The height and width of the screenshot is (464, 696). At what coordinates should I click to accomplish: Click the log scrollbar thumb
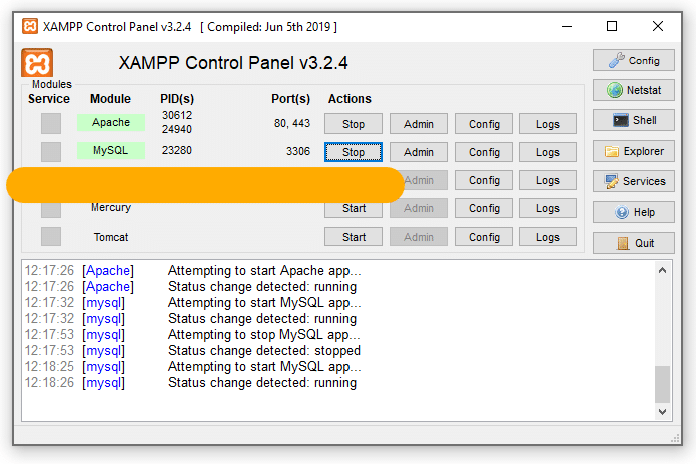tap(662, 384)
